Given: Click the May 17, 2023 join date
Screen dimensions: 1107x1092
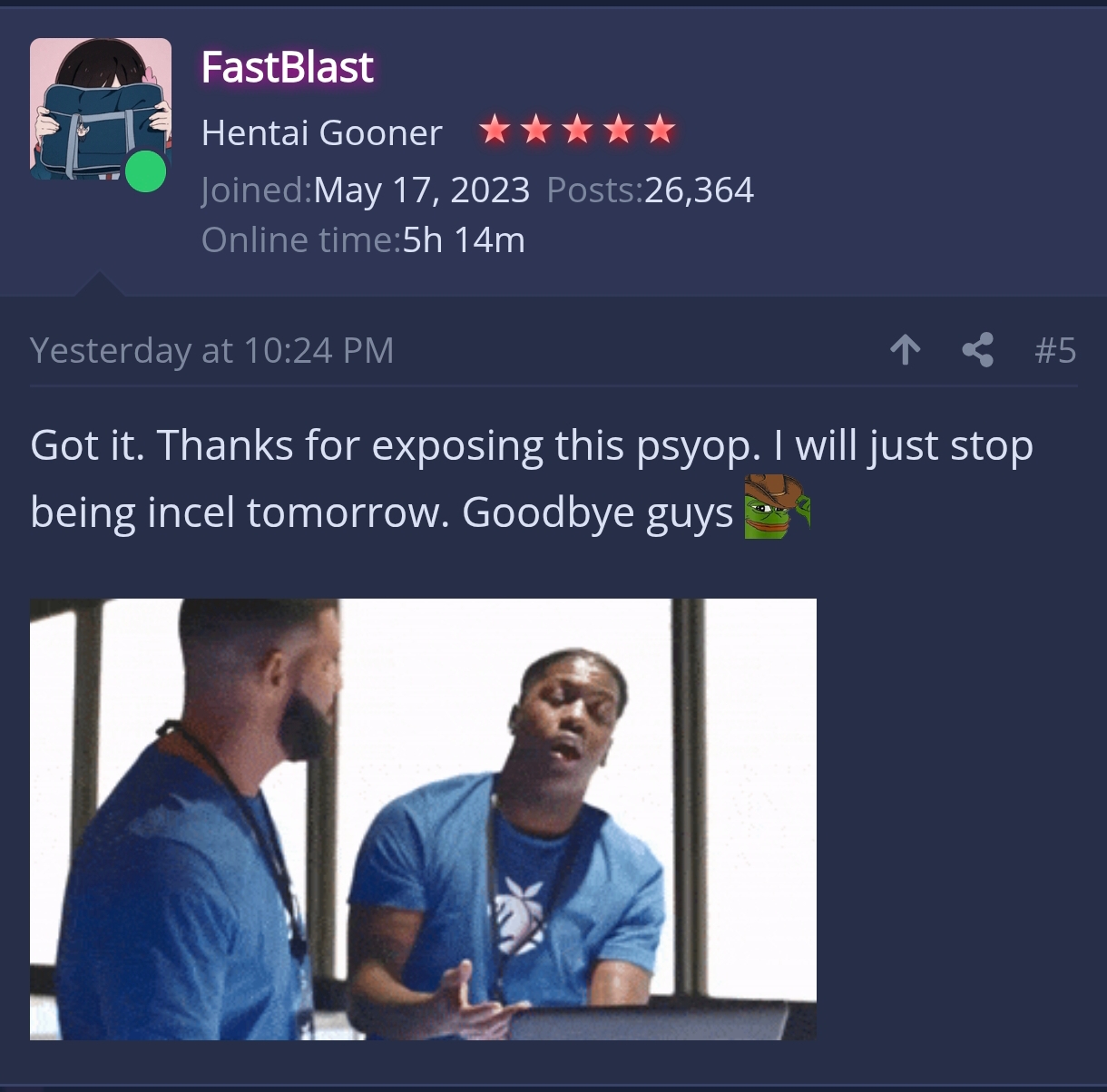Looking at the screenshot, I should [421, 190].
